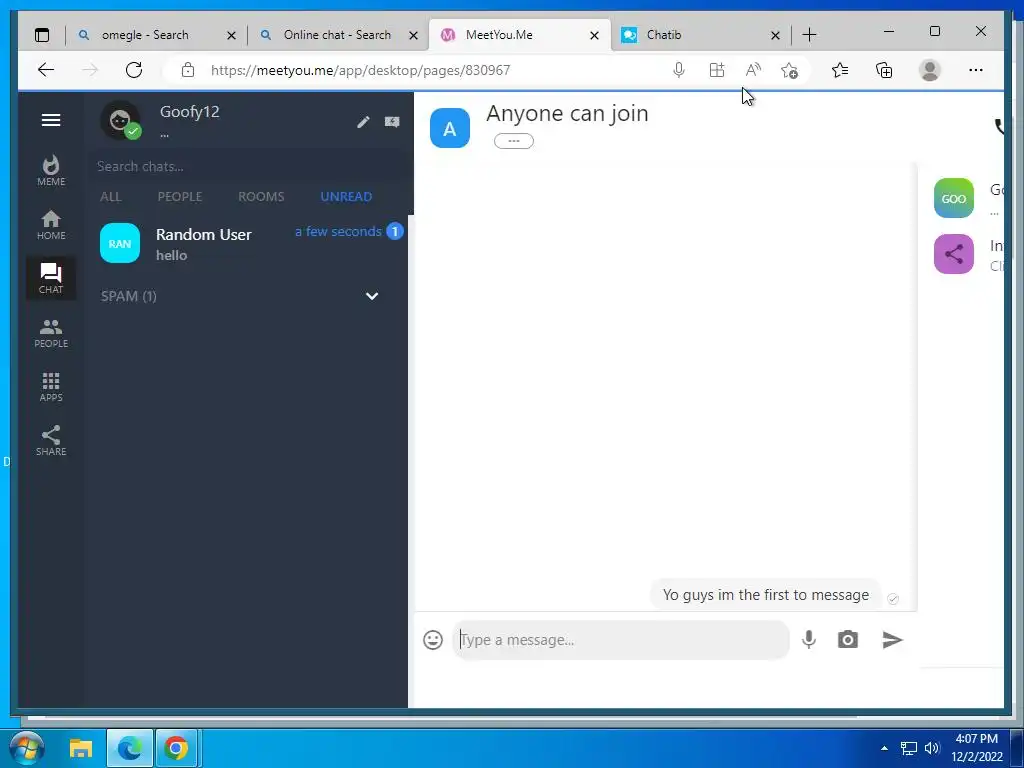Open the Collections icon
The height and width of the screenshot is (768, 1024).
[x=884, y=70]
